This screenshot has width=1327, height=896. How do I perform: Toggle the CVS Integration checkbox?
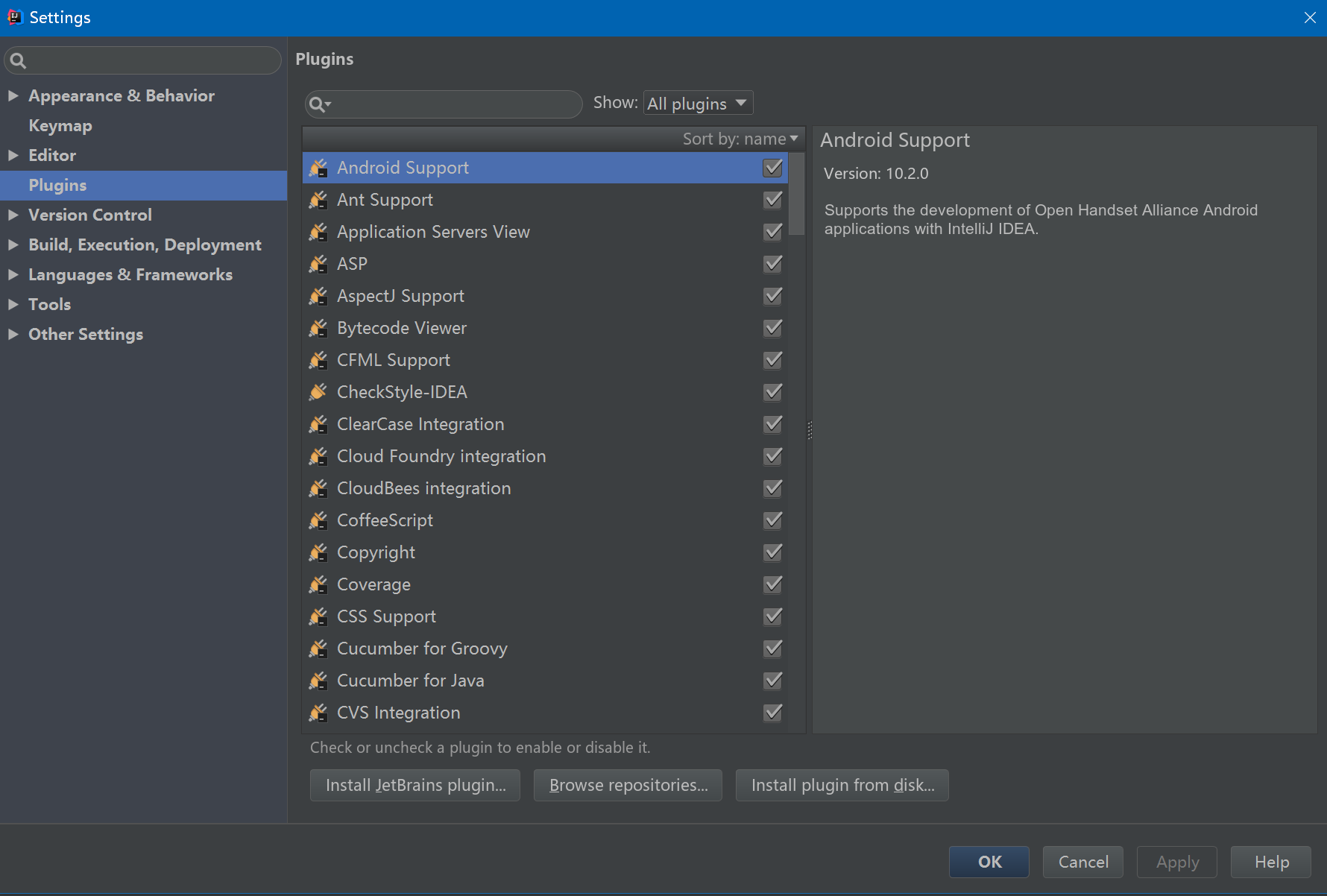click(x=773, y=713)
